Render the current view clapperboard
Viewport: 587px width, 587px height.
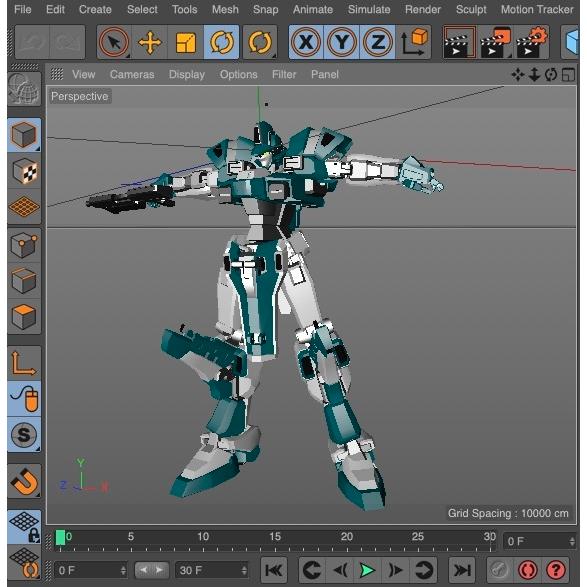(459, 42)
